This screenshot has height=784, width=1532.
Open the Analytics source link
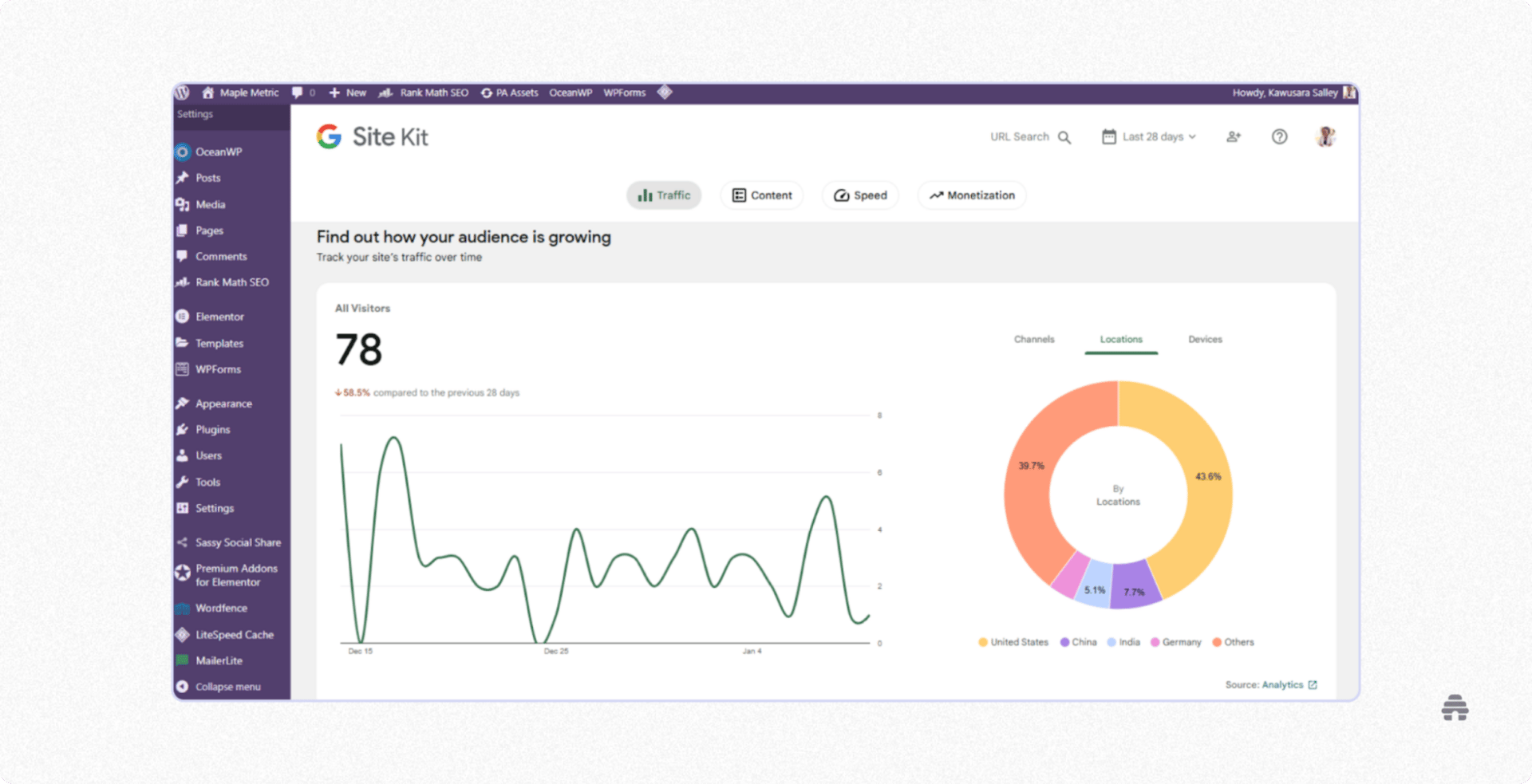point(1285,684)
